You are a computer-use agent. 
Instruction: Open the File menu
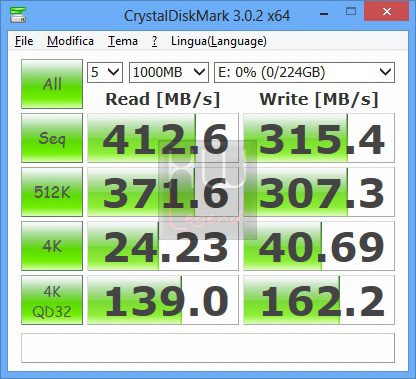tap(24, 41)
